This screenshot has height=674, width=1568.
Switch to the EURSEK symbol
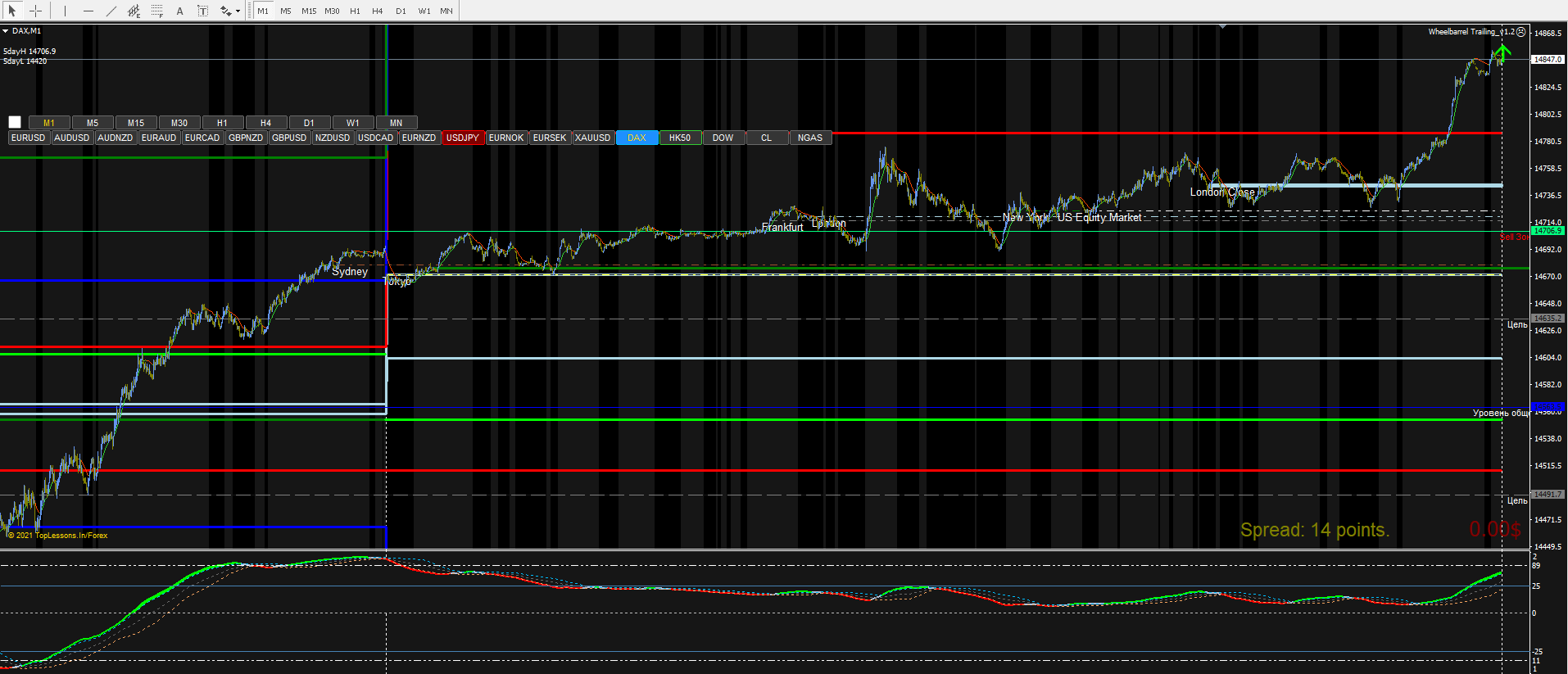tap(550, 138)
